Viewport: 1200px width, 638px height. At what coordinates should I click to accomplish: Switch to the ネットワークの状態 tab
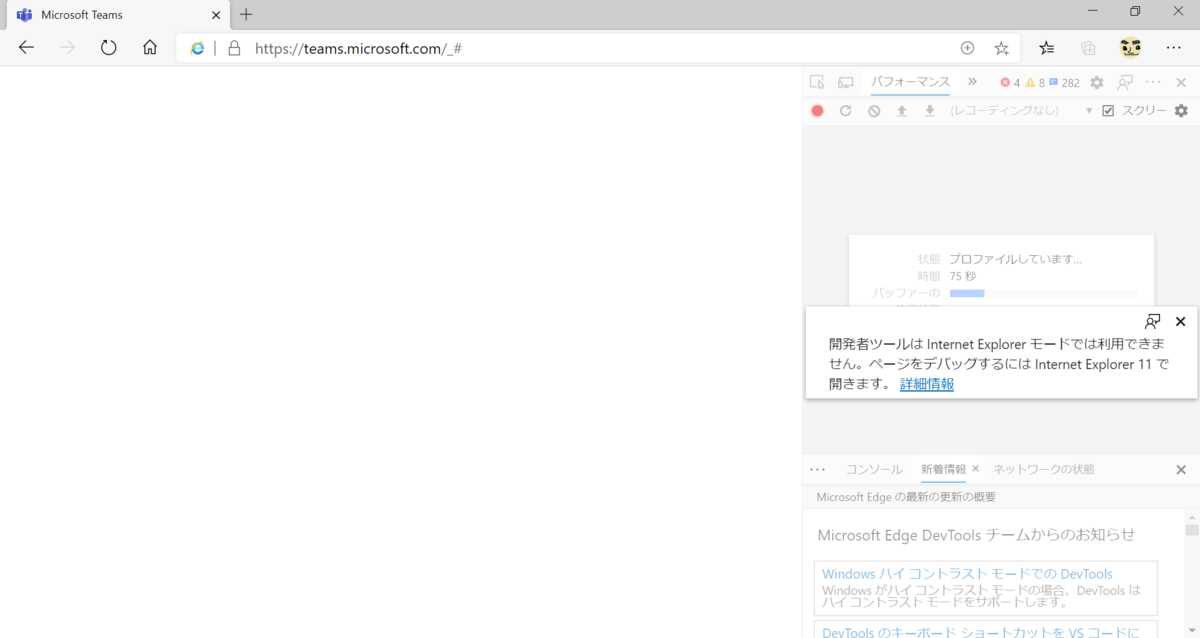tap(1044, 469)
